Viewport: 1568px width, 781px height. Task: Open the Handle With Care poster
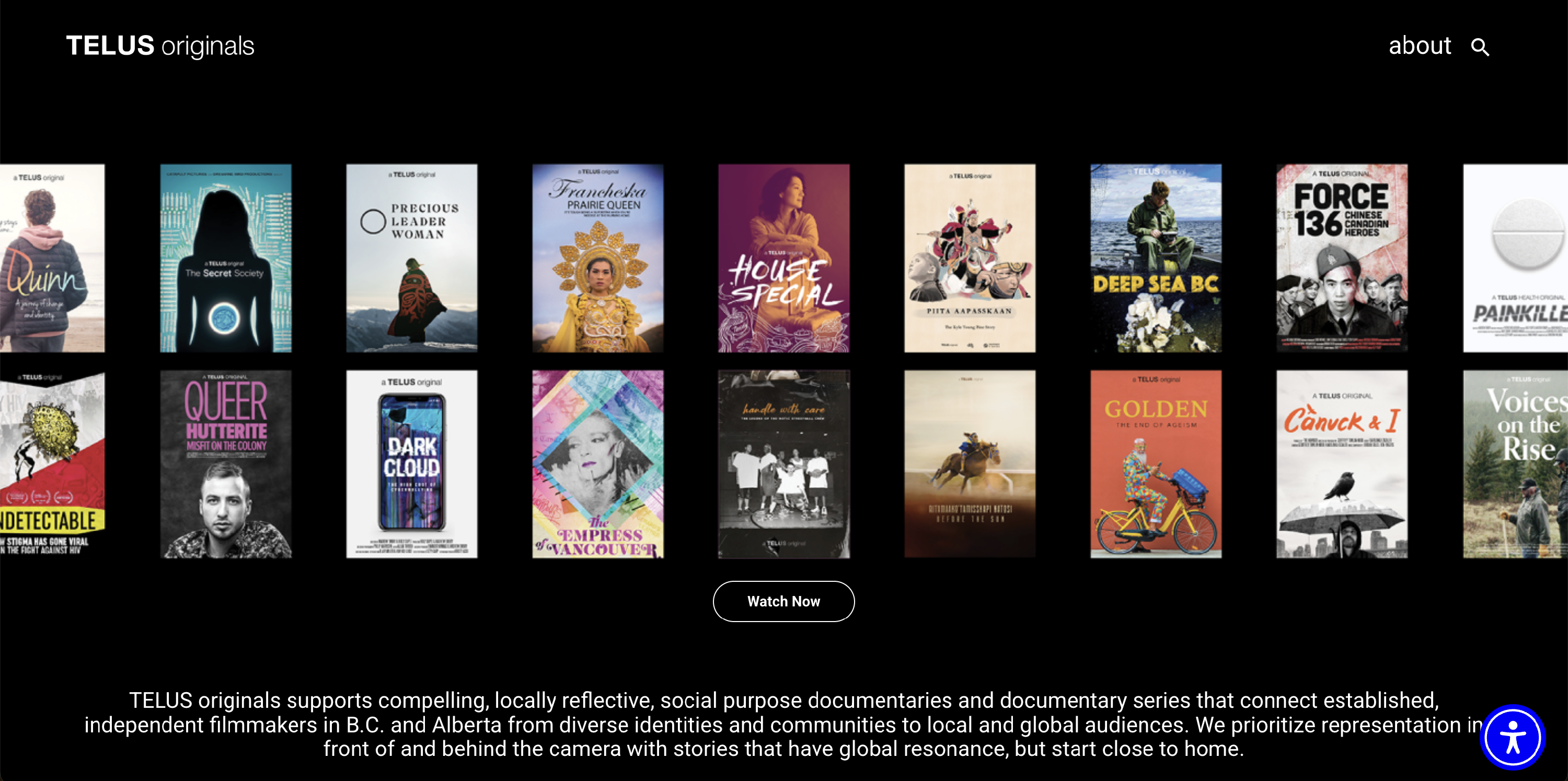click(783, 464)
